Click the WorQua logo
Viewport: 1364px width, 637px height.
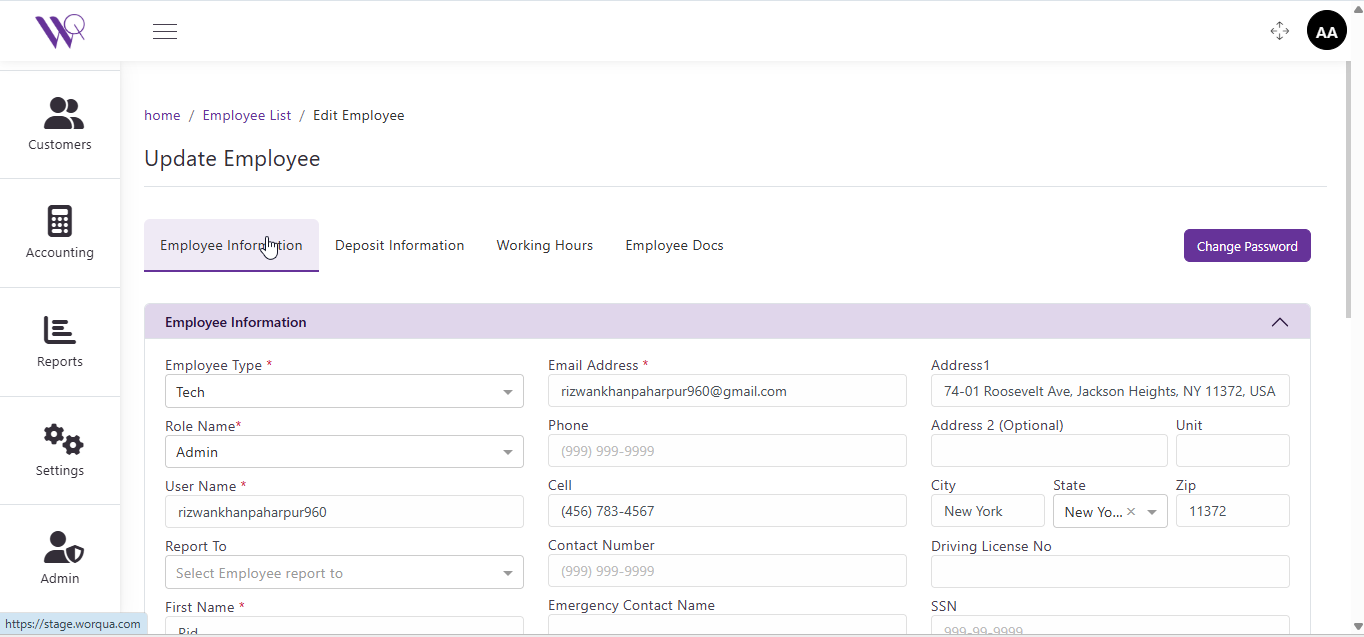60,31
